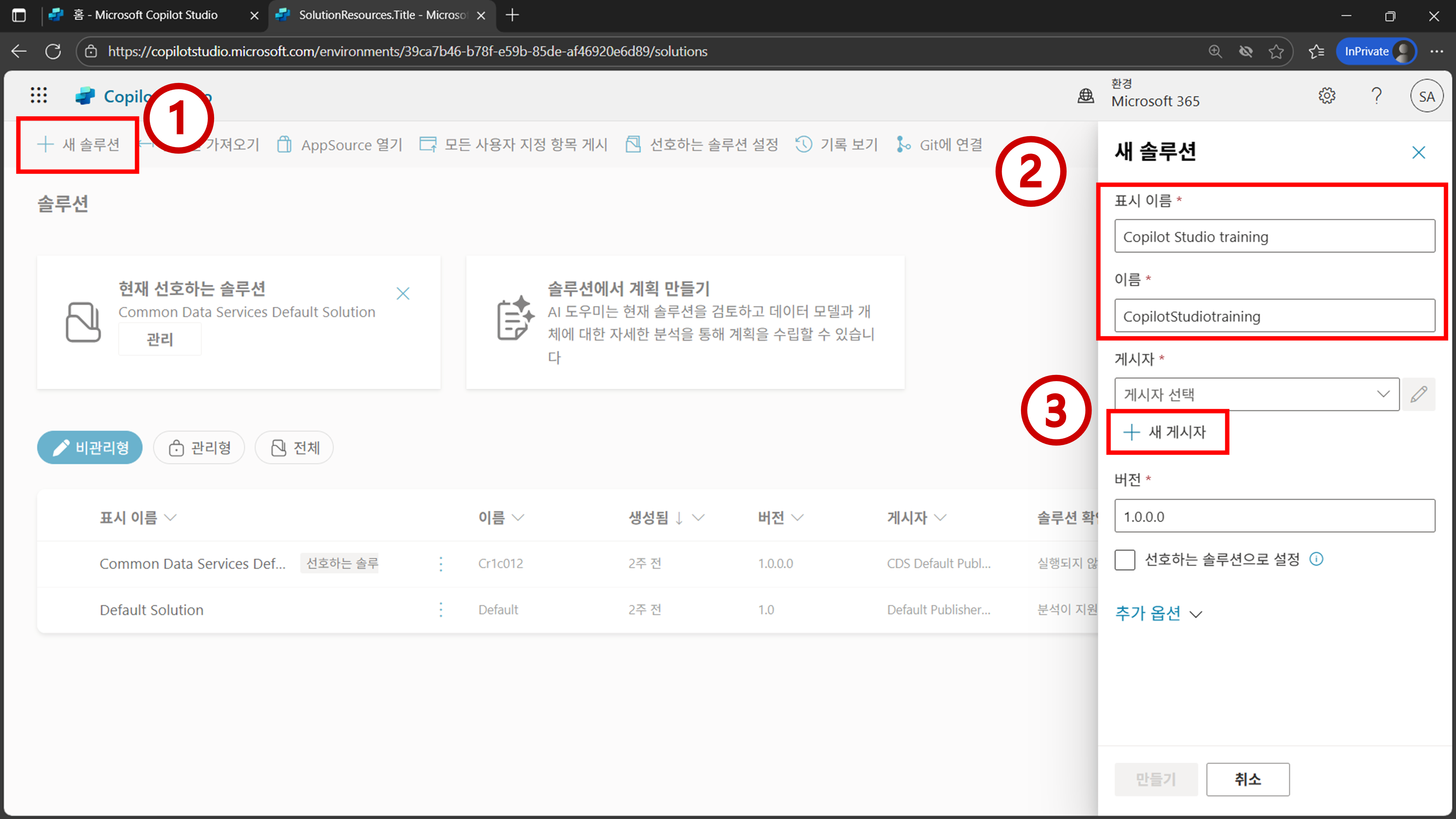Screen dimensions: 1456x819
Task: Open the settings gear icon
Action: click(1326, 96)
